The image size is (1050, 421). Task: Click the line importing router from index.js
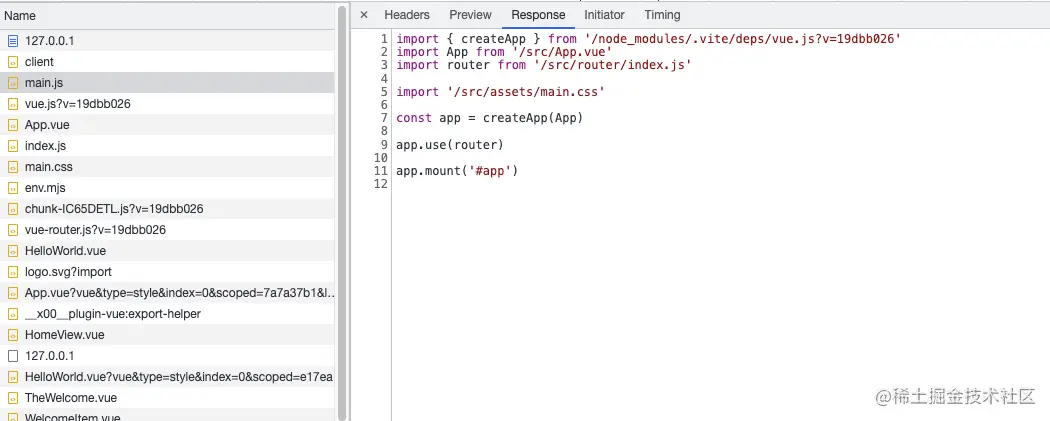click(544, 65)
